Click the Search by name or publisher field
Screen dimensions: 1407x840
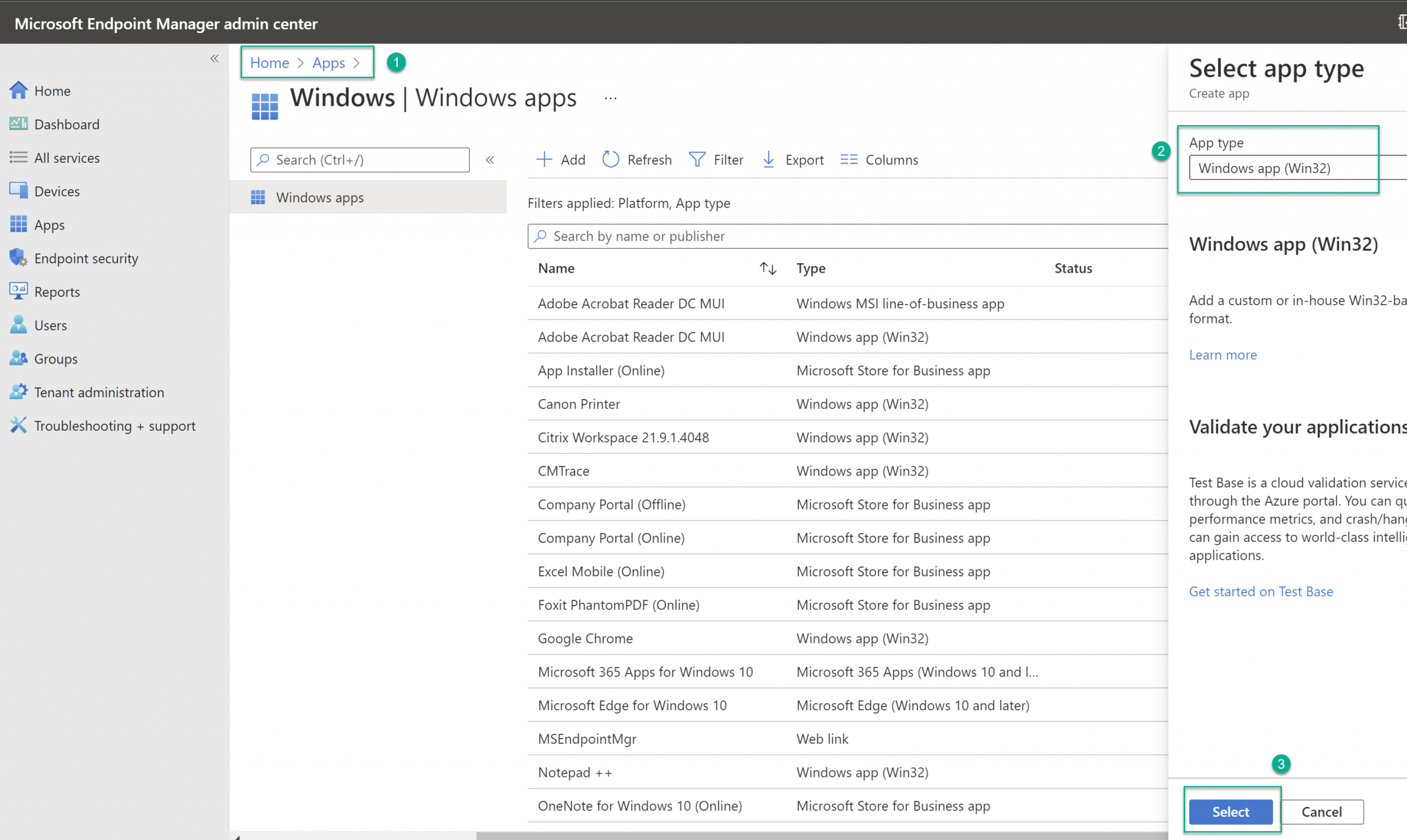tap(848, 236)
